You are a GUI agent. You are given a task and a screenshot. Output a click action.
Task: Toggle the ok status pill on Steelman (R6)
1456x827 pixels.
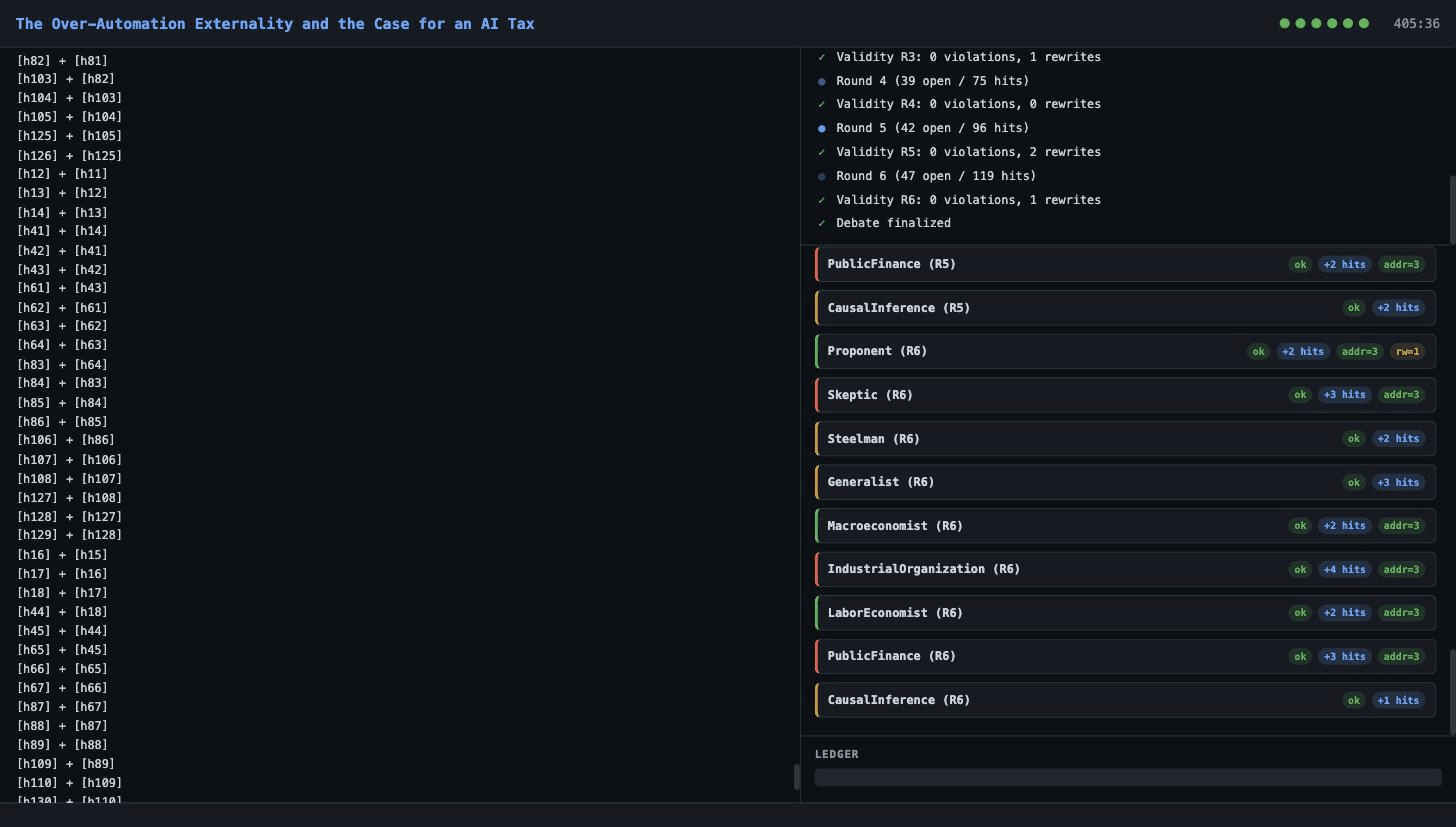point(1354,438)
